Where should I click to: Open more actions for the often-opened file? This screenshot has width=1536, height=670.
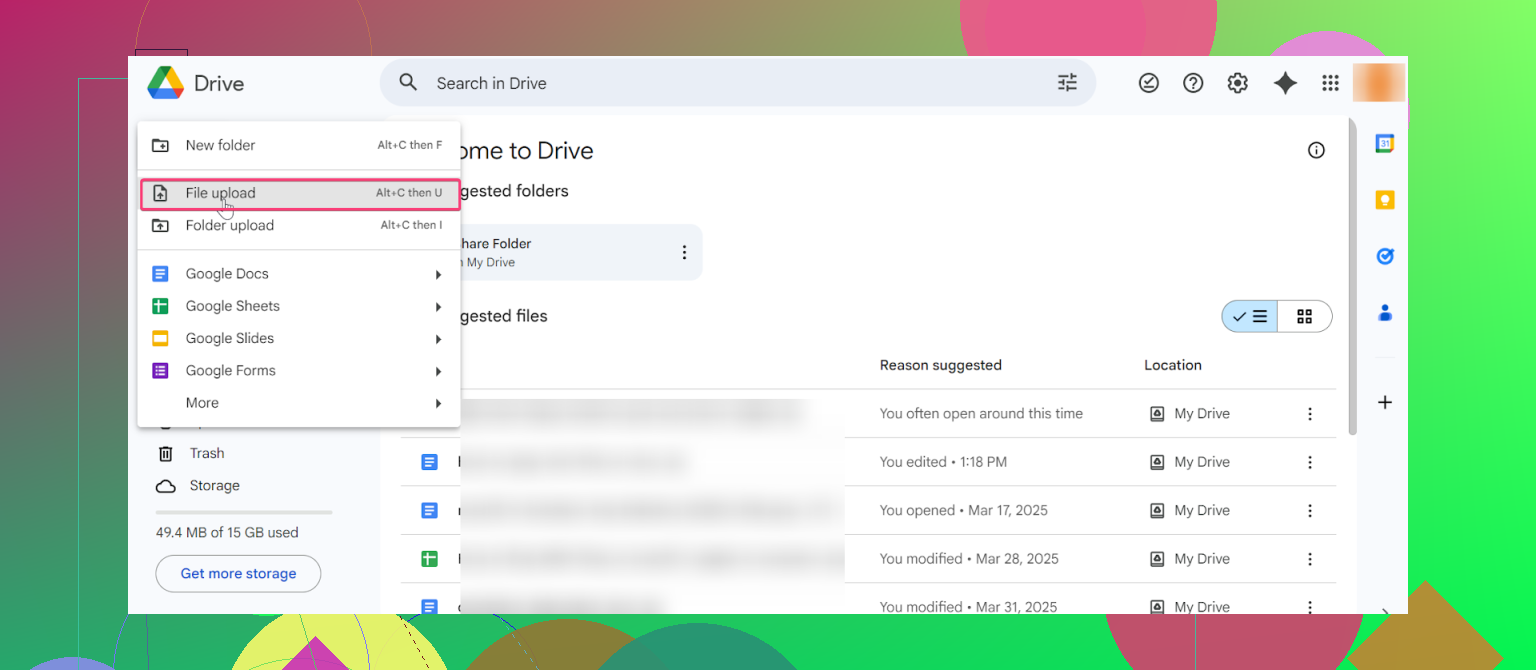tap(1309, 414)
